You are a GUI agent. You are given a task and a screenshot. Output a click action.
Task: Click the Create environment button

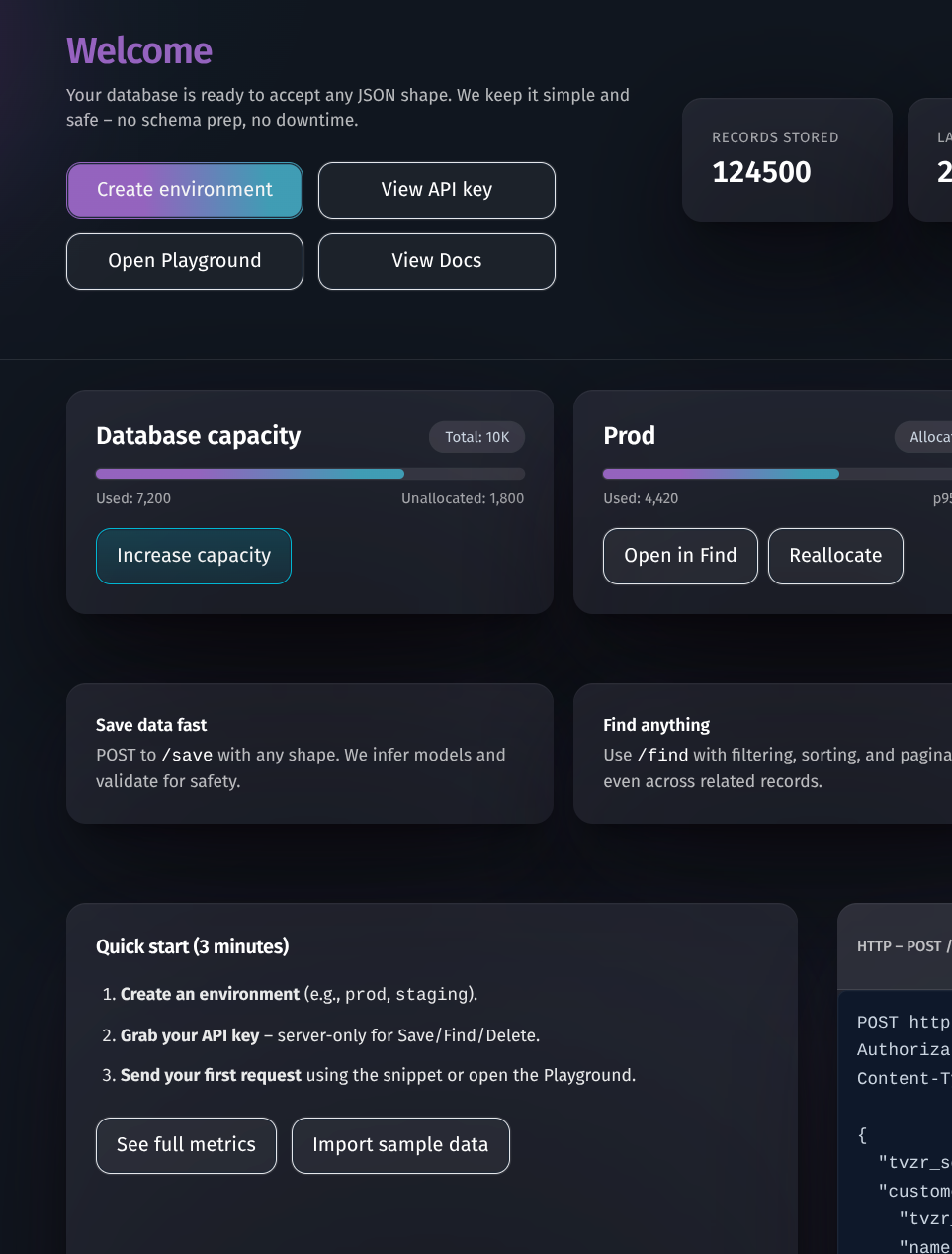point(185,190)
